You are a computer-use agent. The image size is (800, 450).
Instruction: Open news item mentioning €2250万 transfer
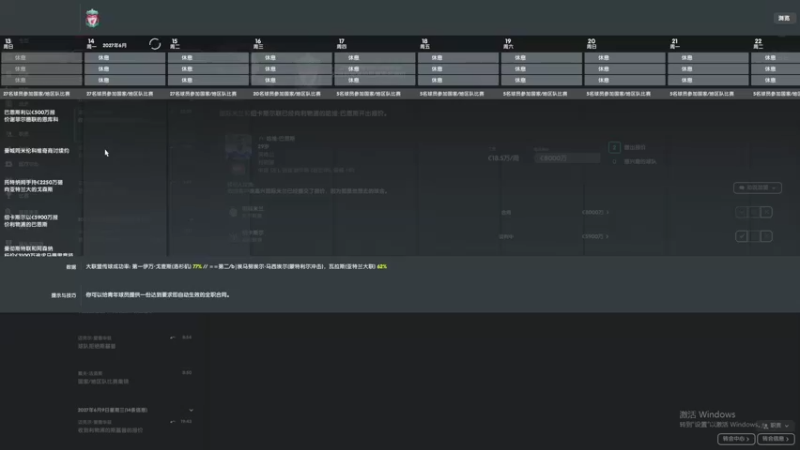tap(34, 186)
